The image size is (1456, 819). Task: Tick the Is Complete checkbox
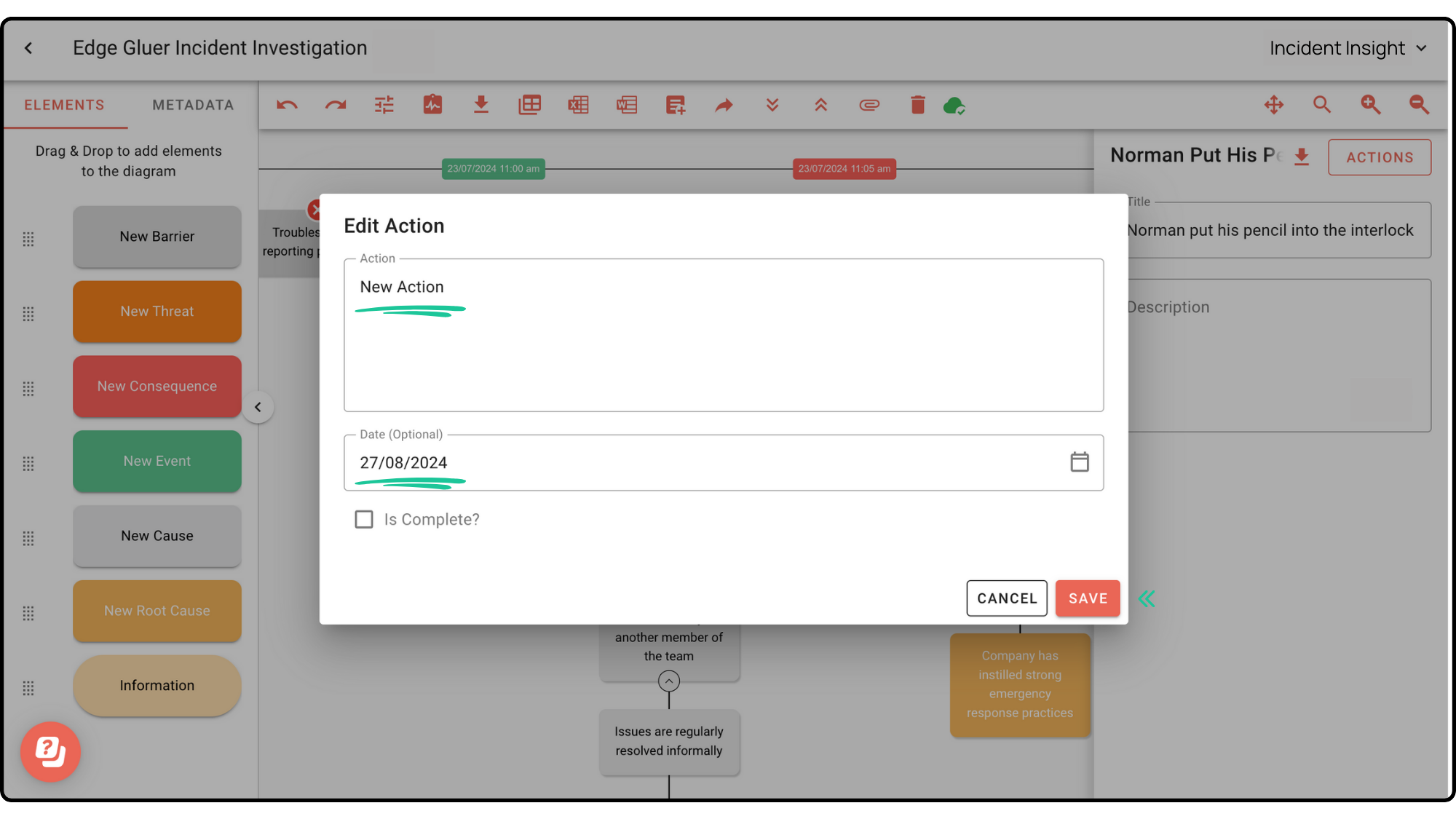pyautogui.click(x=364, y=519)
